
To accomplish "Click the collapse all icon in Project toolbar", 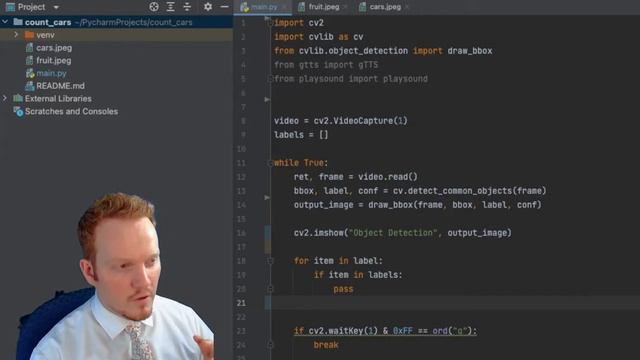I will pyautogui.click(x=187, y=7).
